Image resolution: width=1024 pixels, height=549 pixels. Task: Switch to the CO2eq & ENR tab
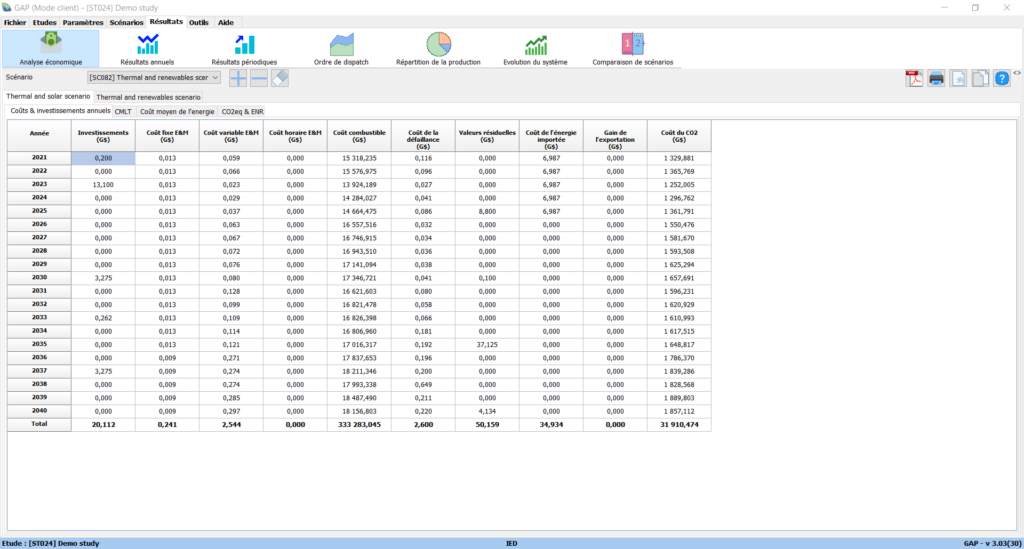tap(242, 111)
